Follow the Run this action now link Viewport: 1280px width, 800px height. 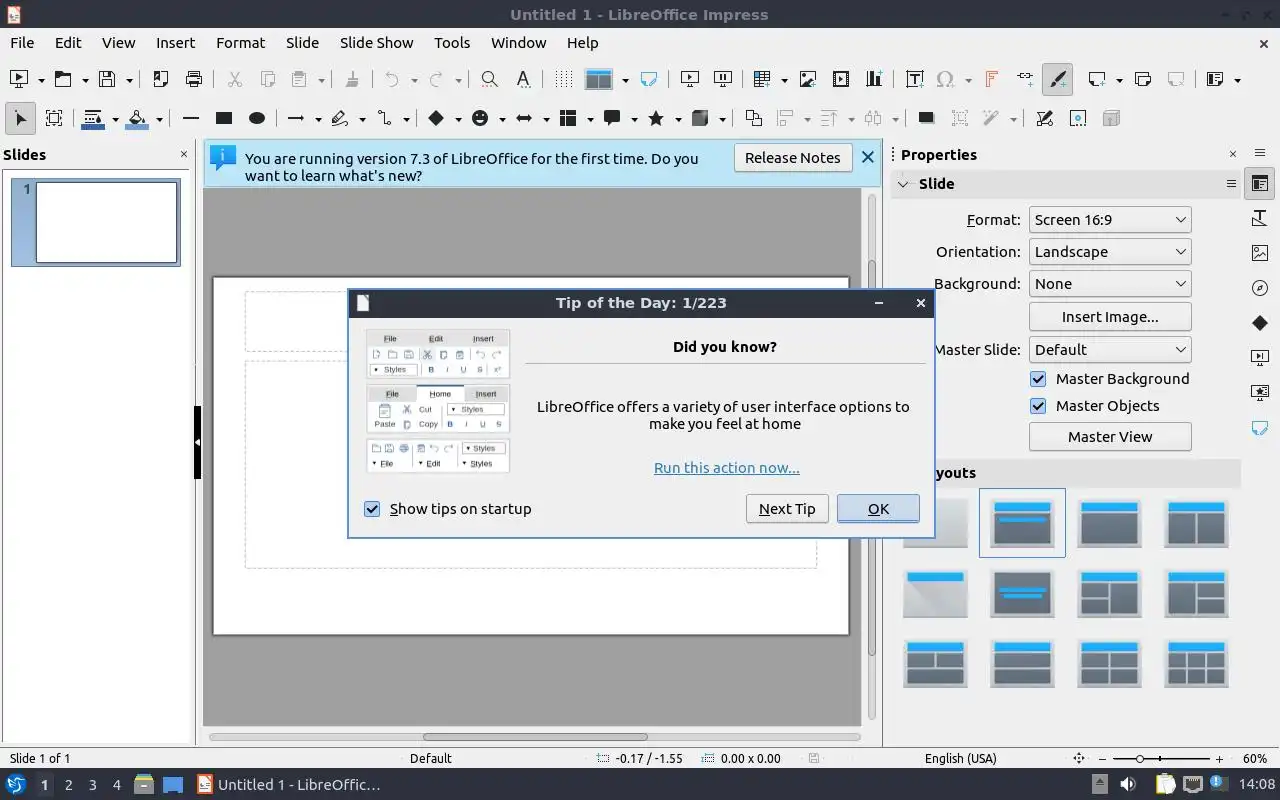point(727,468)
